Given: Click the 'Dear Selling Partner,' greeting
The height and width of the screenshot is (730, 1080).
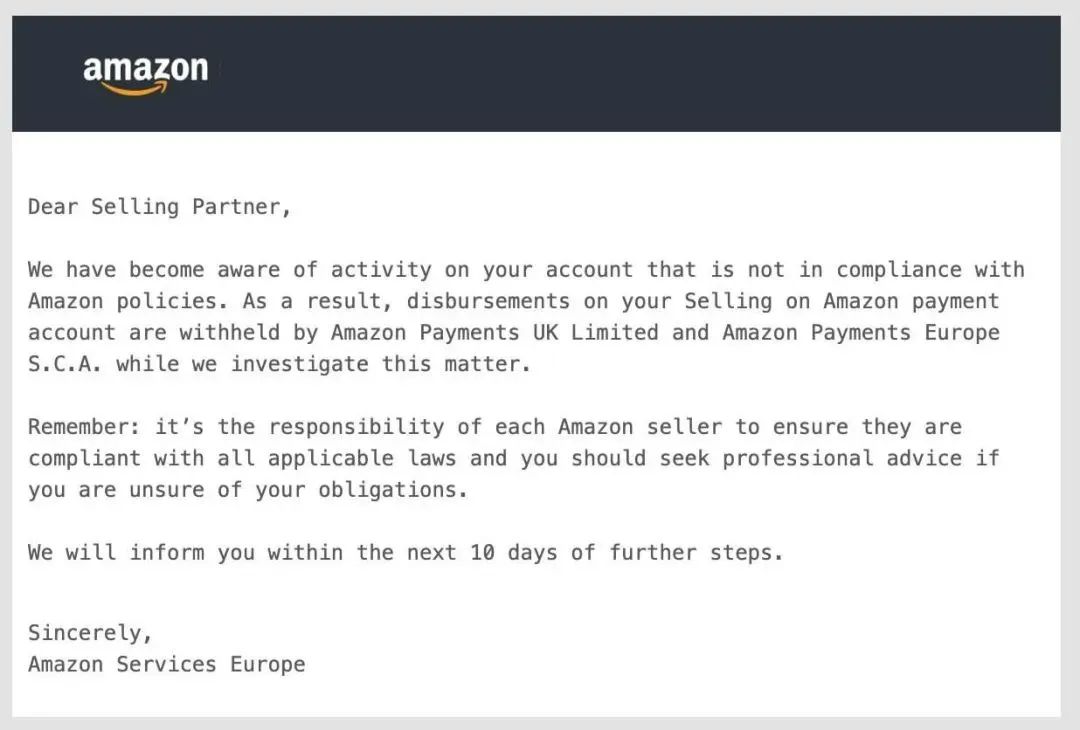Looking at the screenshot, I should tap(160, 207).
